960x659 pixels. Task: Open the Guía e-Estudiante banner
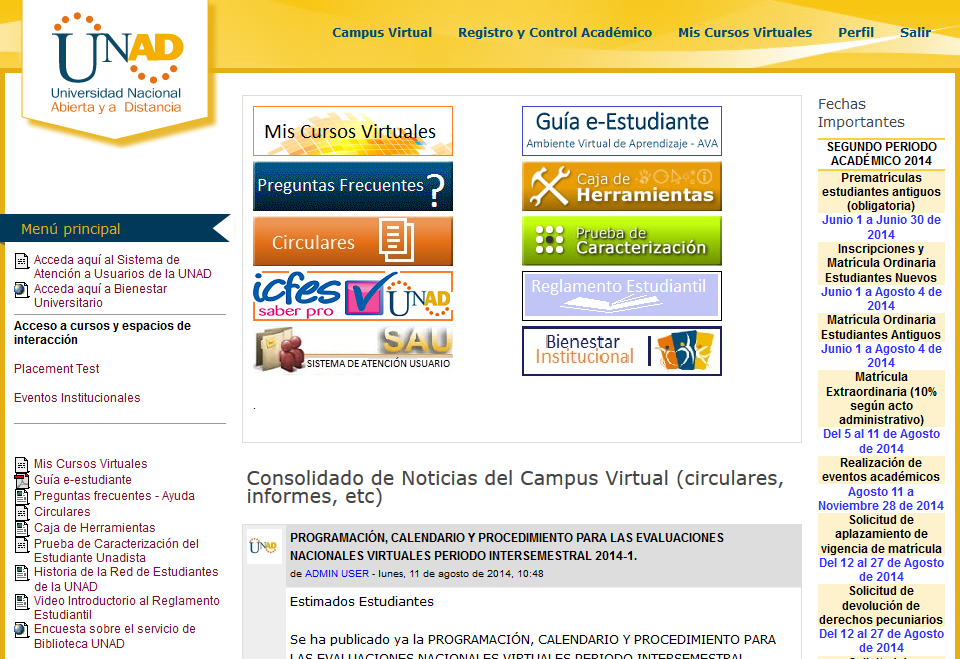point(621,131)
